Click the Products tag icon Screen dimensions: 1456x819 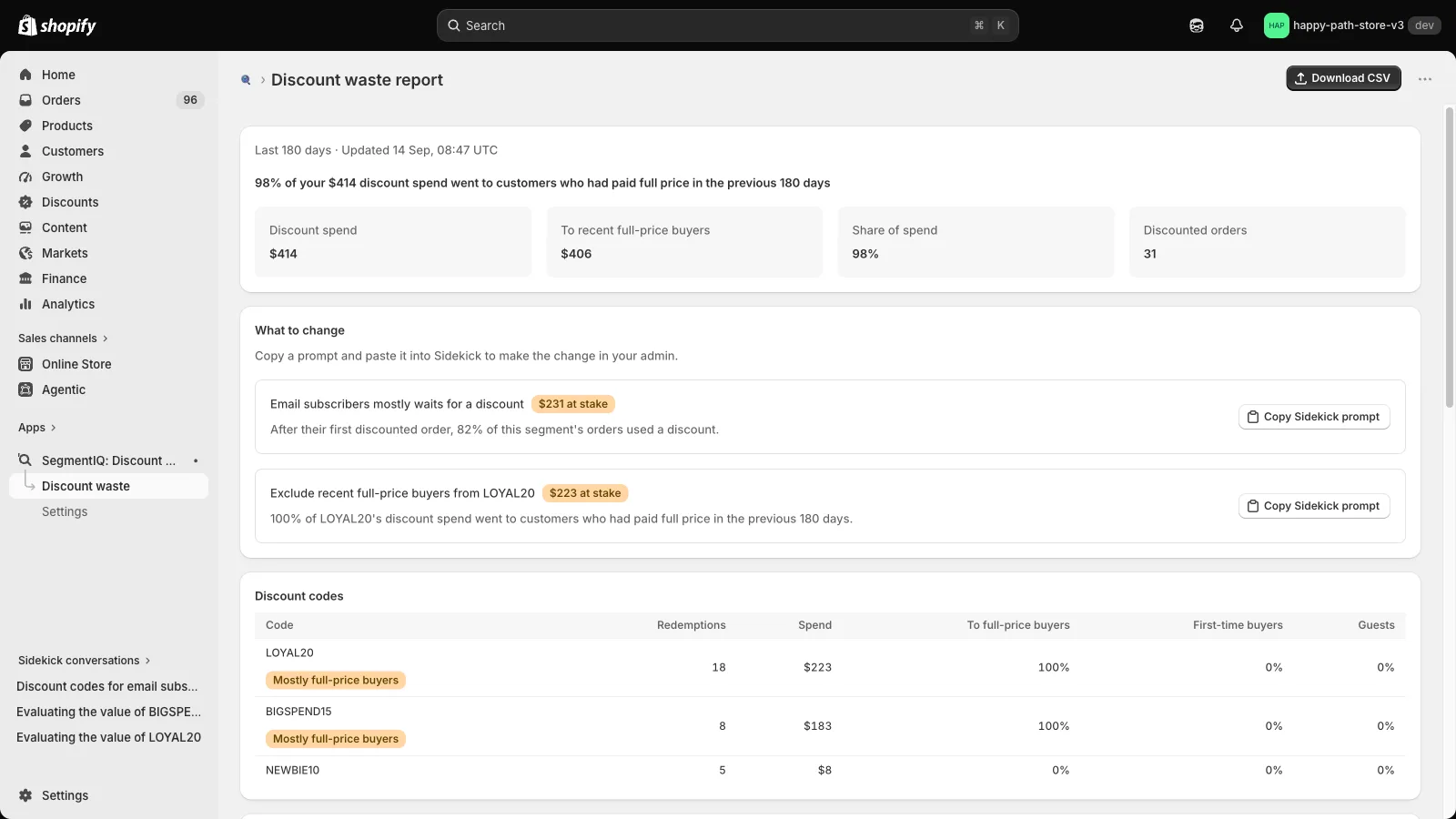[x=25, y=126]
